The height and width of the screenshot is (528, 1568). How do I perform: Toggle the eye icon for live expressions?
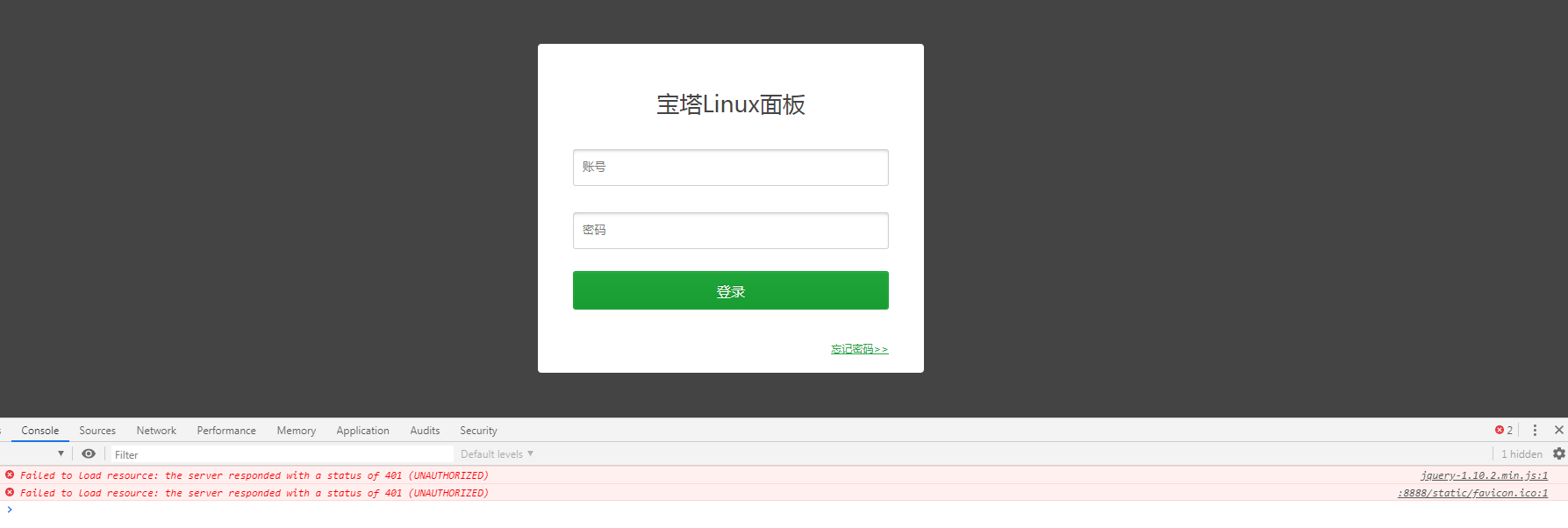89,453
